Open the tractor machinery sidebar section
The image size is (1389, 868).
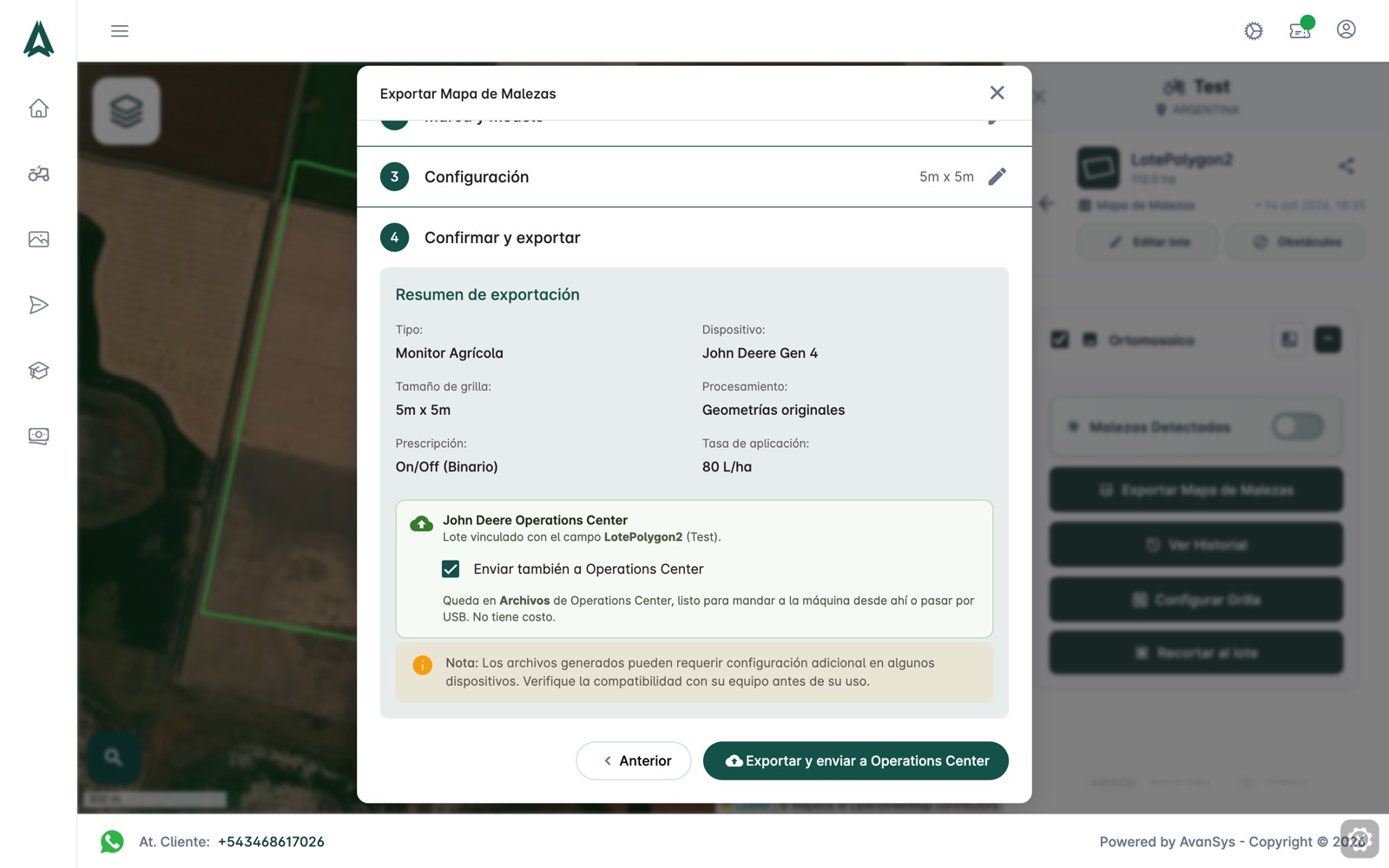38,174
